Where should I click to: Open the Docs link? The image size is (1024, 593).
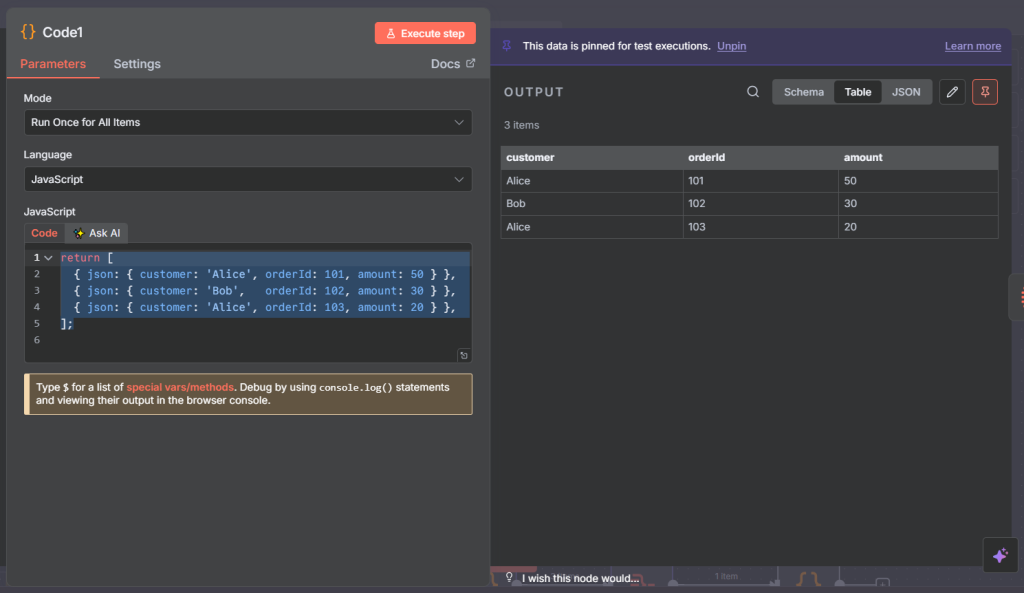pyautogui.click(x=452, y=64)
